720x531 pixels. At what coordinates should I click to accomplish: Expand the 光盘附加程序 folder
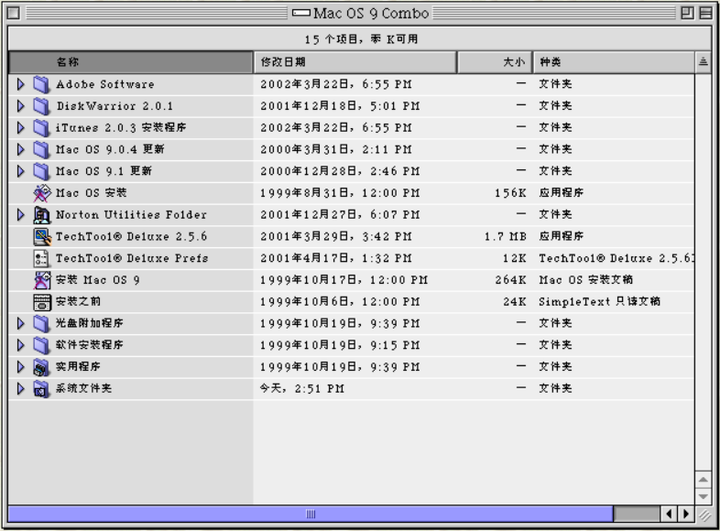click(20, 323)
